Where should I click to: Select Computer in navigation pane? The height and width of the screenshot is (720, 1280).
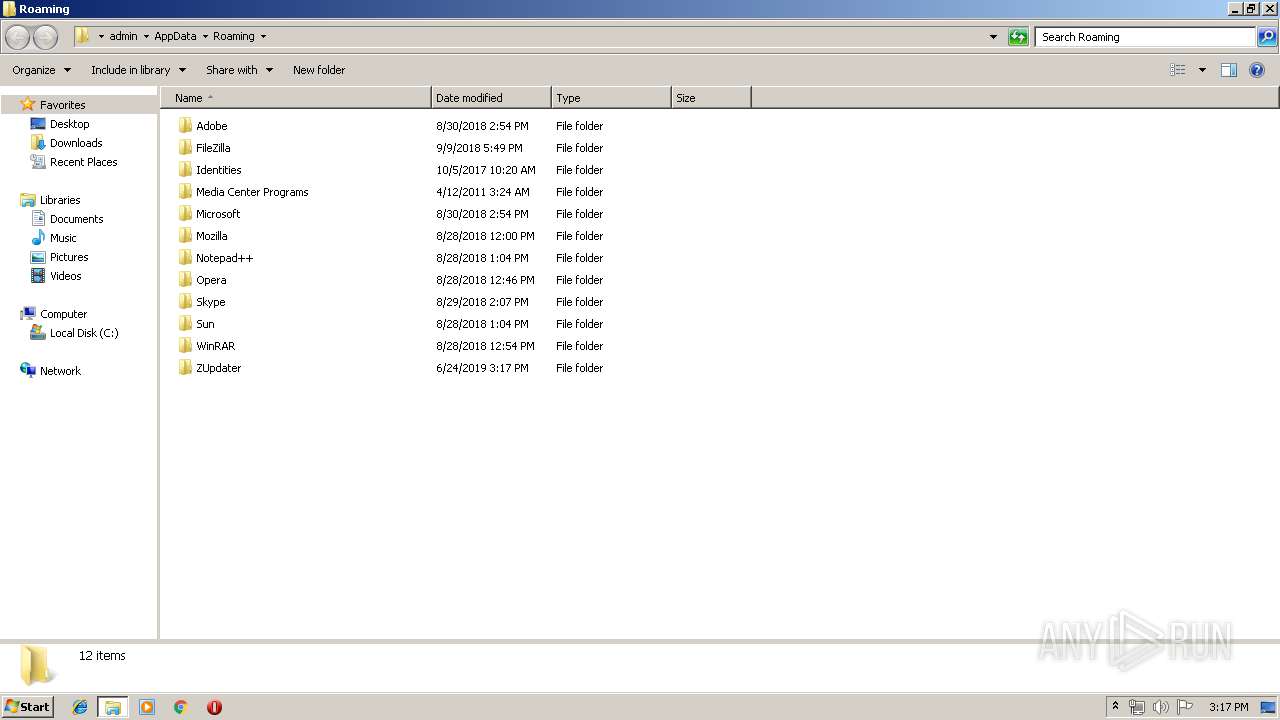coord(63,314)
